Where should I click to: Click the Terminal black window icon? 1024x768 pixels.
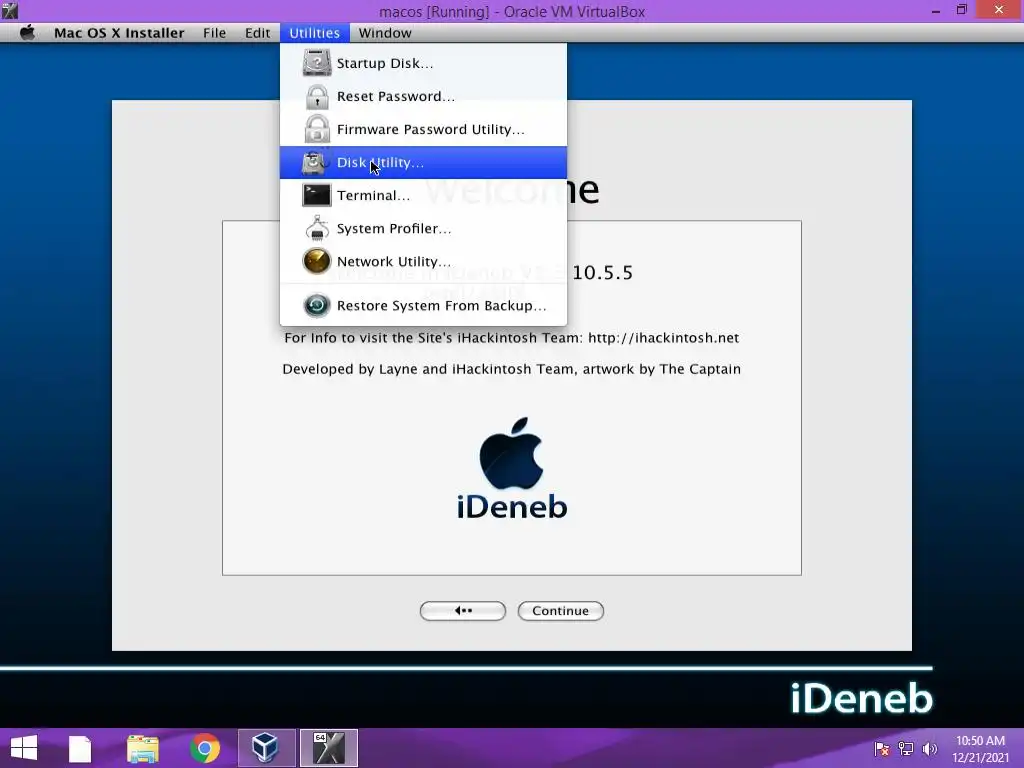tap(317, 195)
